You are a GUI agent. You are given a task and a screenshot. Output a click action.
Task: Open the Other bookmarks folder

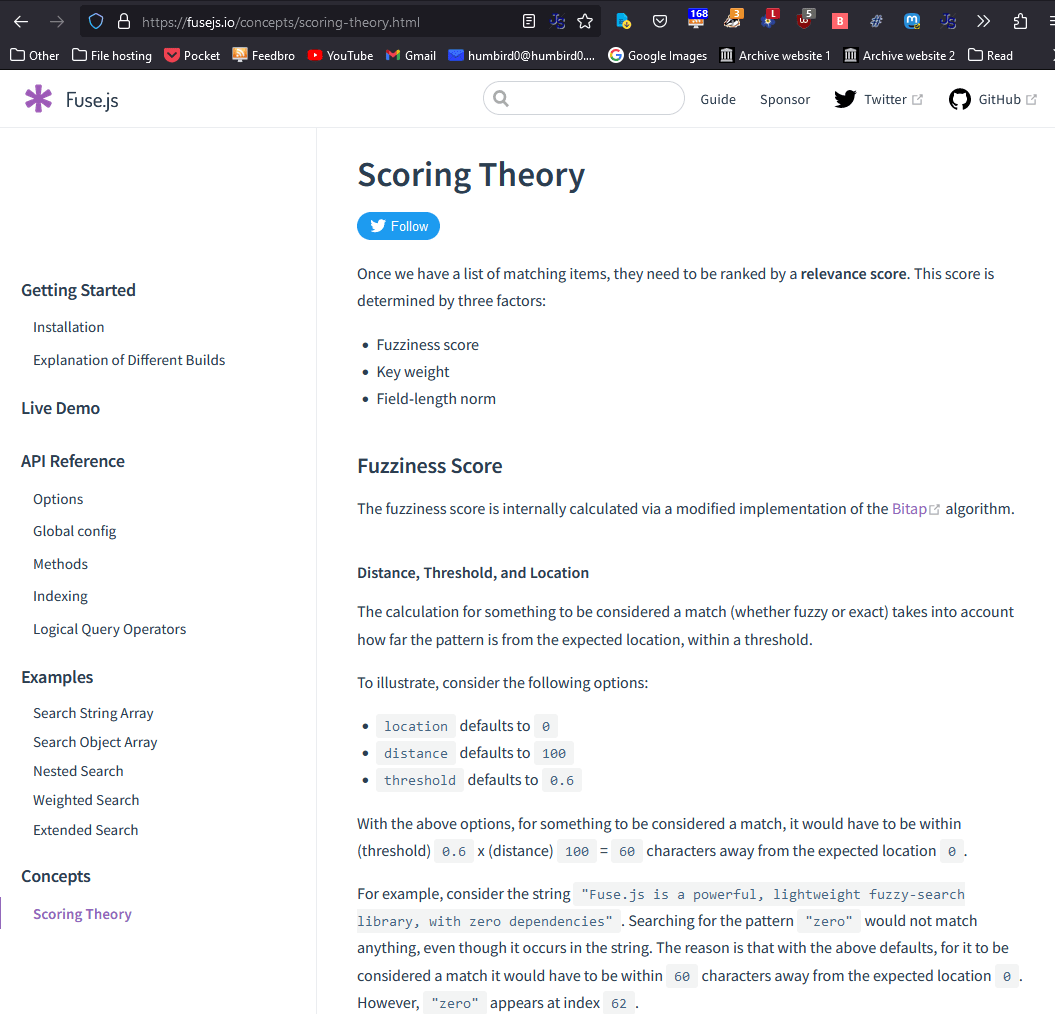pyautogui.click(x=35, y=56)
